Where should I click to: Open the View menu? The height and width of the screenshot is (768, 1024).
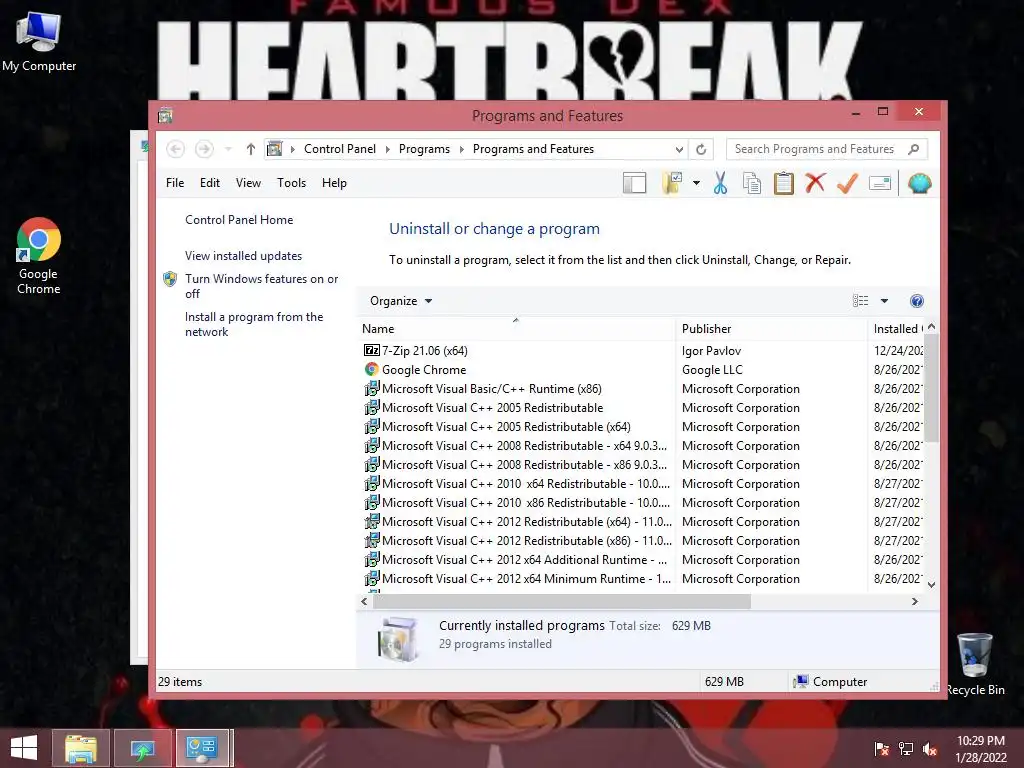click(x=248, y=183)
